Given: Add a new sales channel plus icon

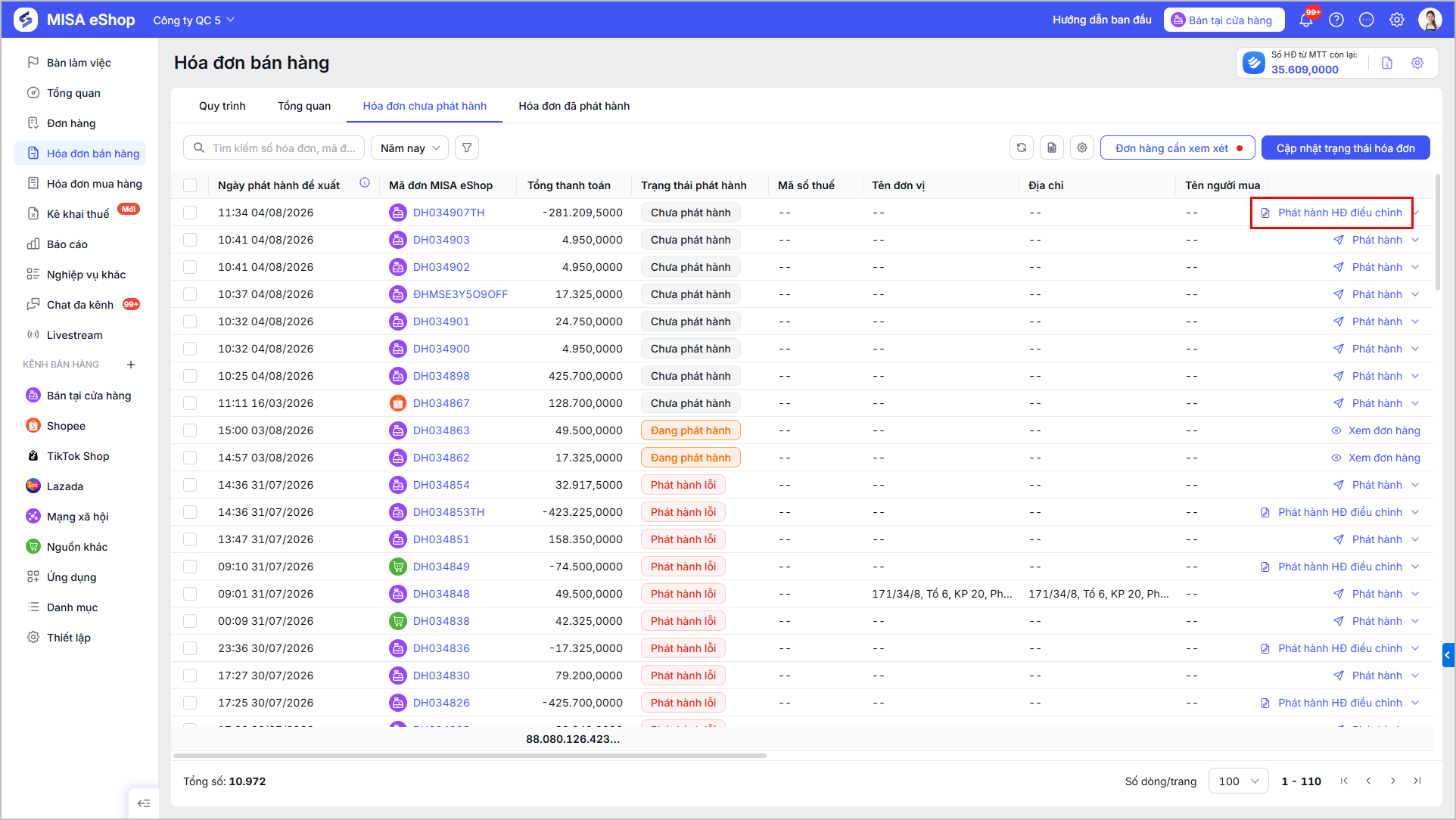Looking at the screenshot, I should (x=131, y=365).
